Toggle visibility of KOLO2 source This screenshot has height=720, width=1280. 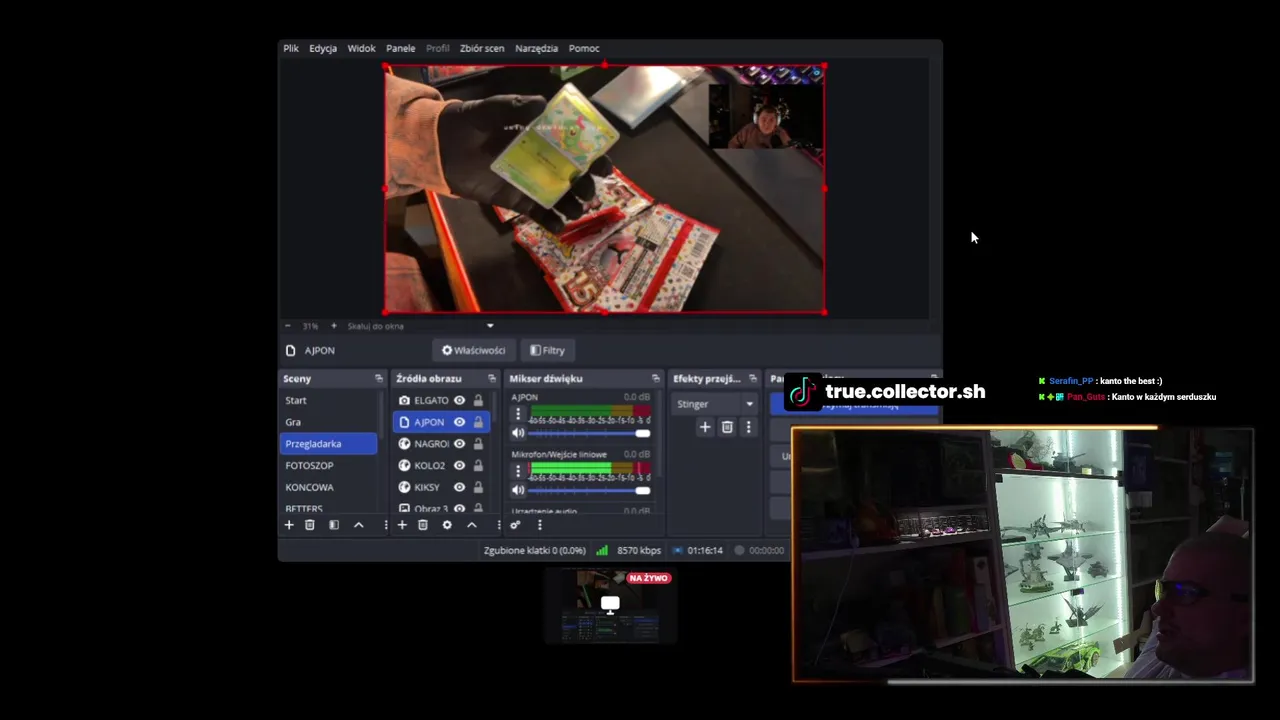[x=459, y=465]
